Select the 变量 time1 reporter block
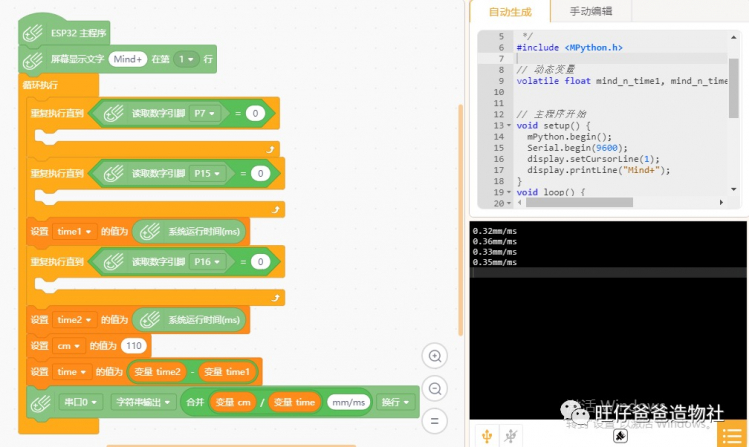The width and height of the screenshot is (749, 447). [227, 372]
